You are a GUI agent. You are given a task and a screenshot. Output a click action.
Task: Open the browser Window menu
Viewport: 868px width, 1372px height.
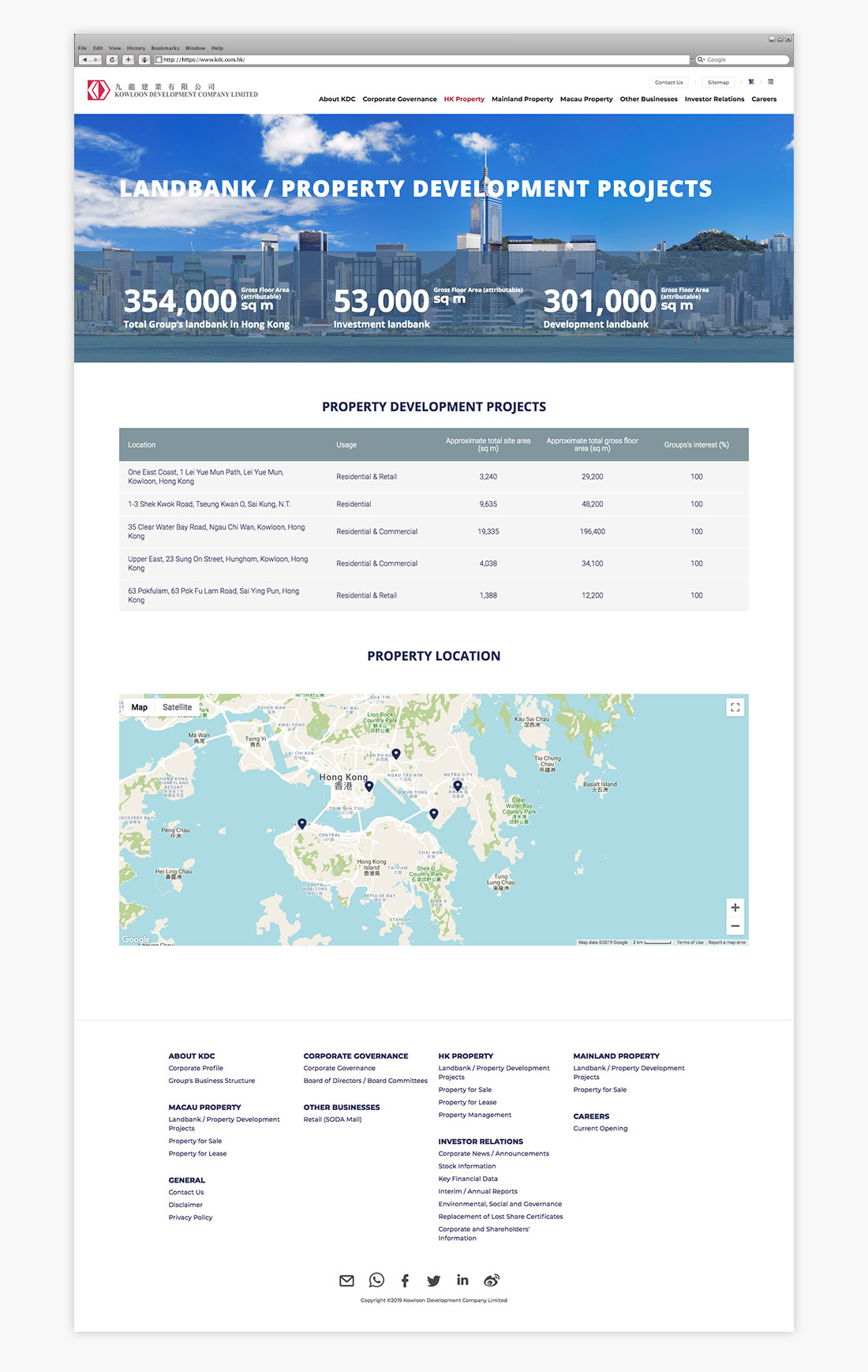(x=195, y=48)
